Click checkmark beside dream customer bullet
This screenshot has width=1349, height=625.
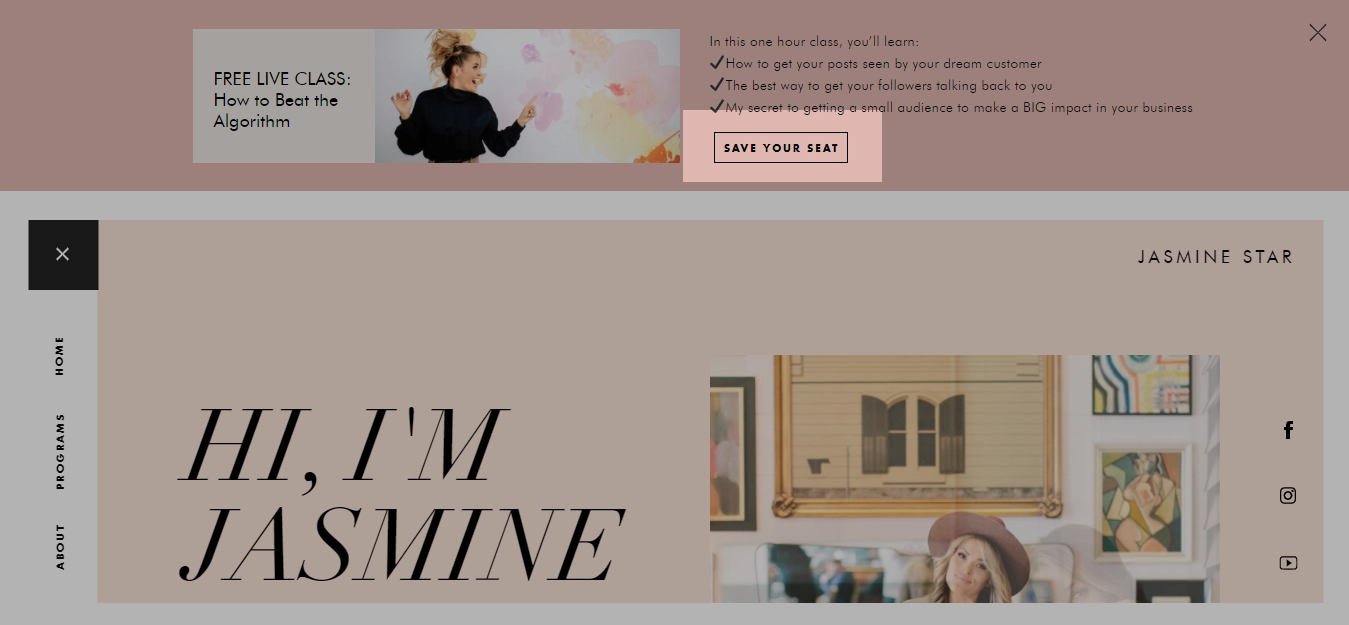pos(716,62)
